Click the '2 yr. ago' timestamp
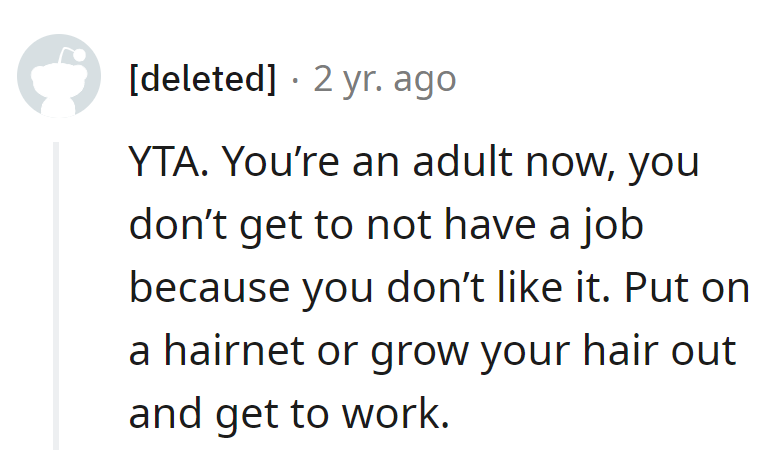The width and height of the screenshot is (774, 450). coord(385,79)
